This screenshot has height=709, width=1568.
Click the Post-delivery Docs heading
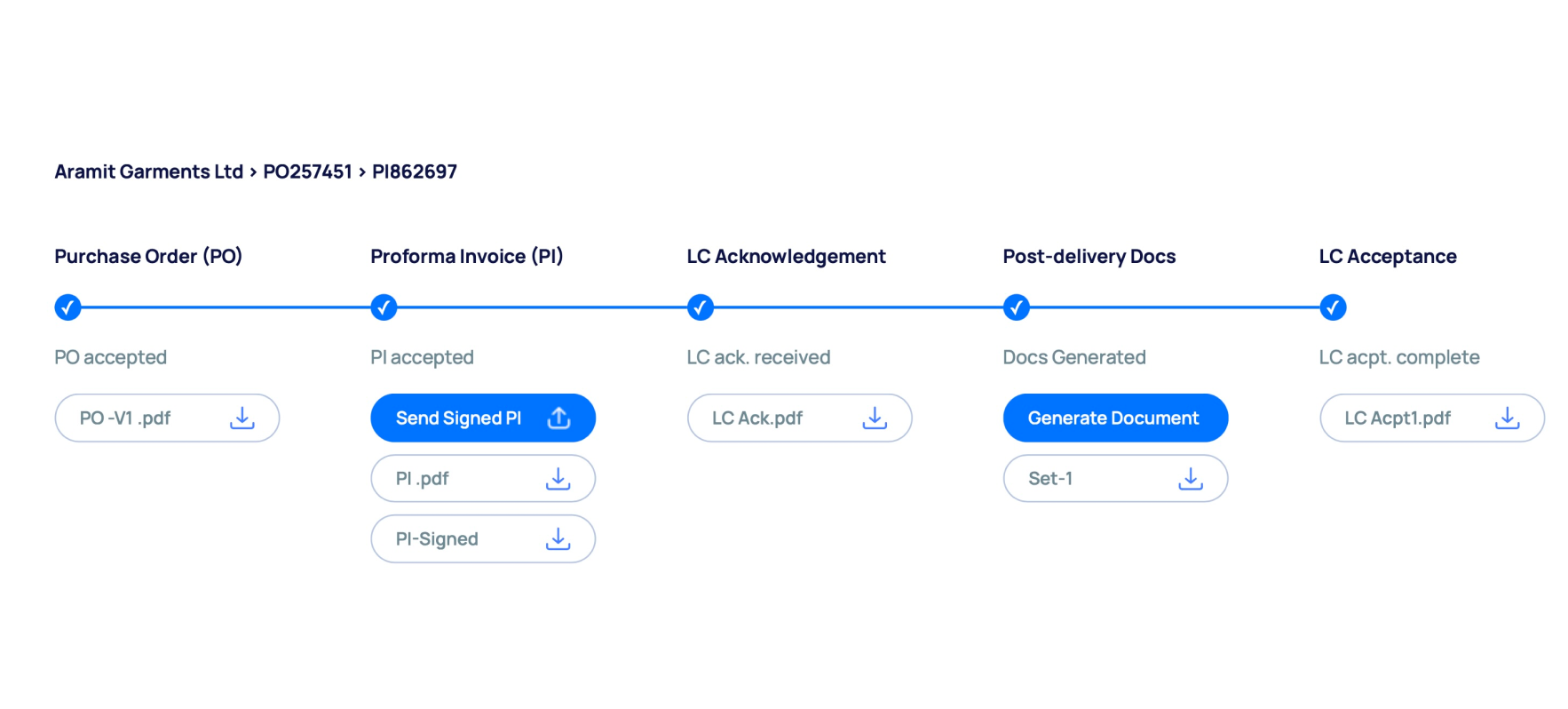(x=1089, y=257)
